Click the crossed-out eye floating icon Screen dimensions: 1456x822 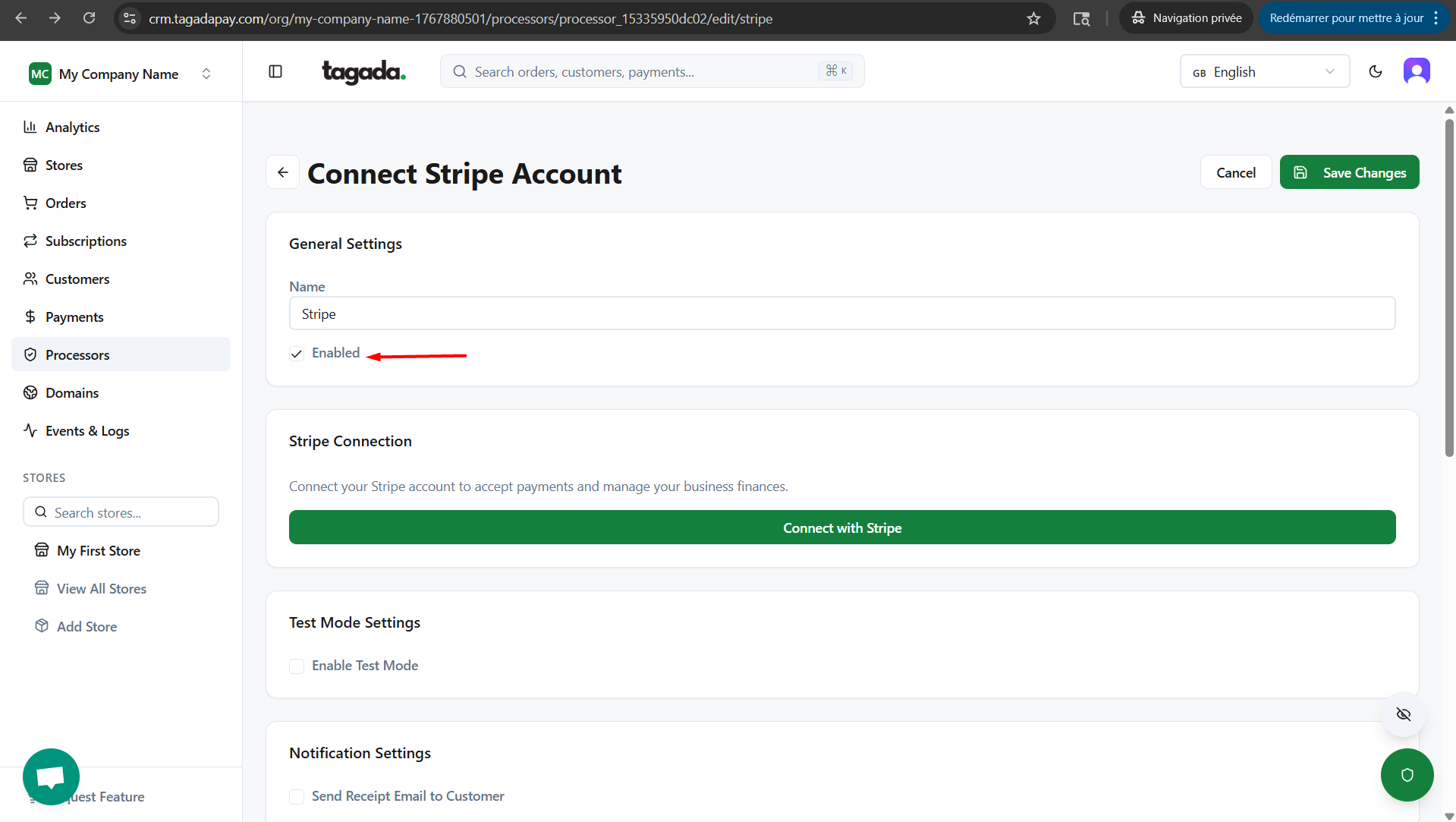click(1403, 714)
